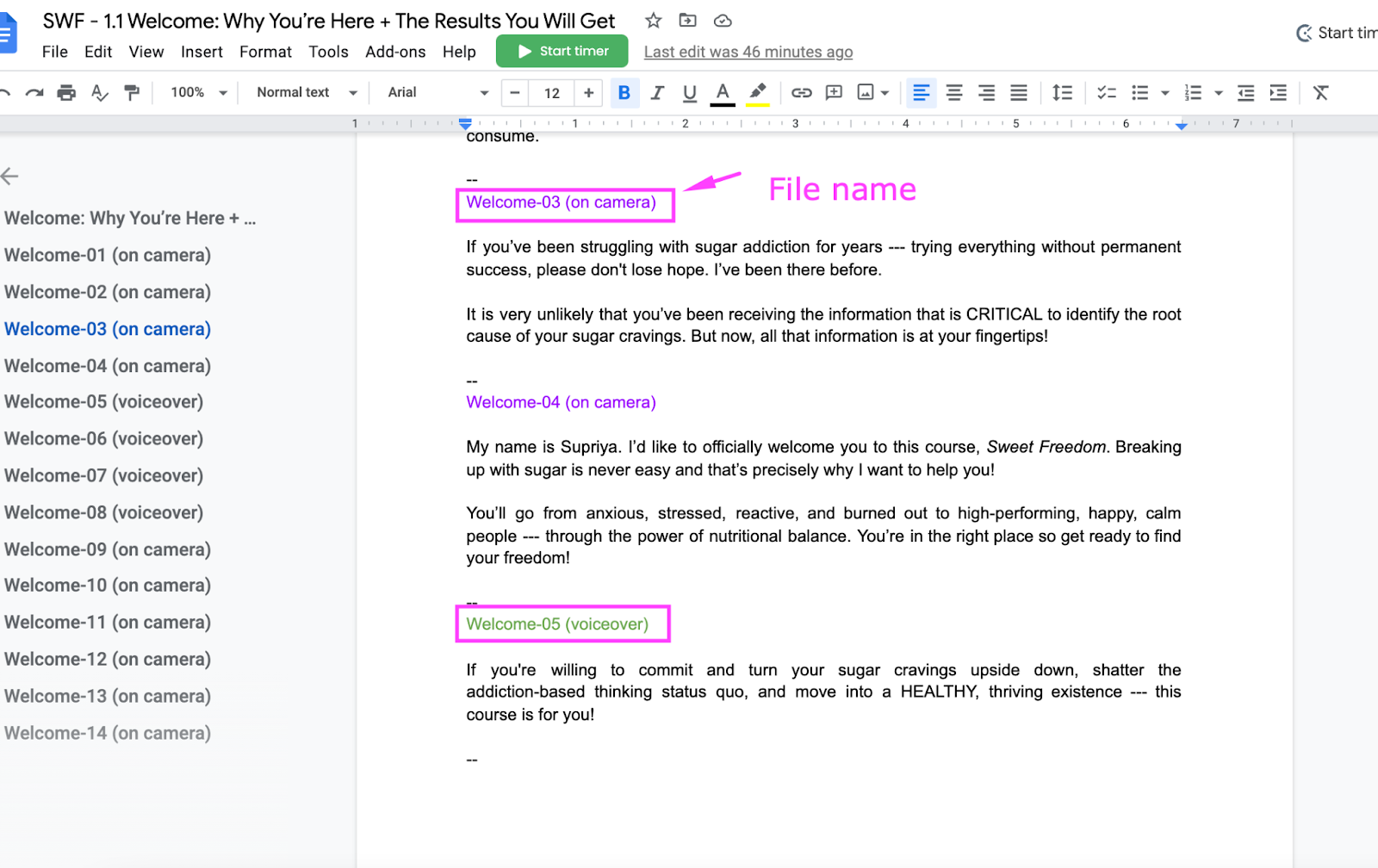
Task: Click the insert link icon
Action: pyautogui.click(x=801, y=93)
